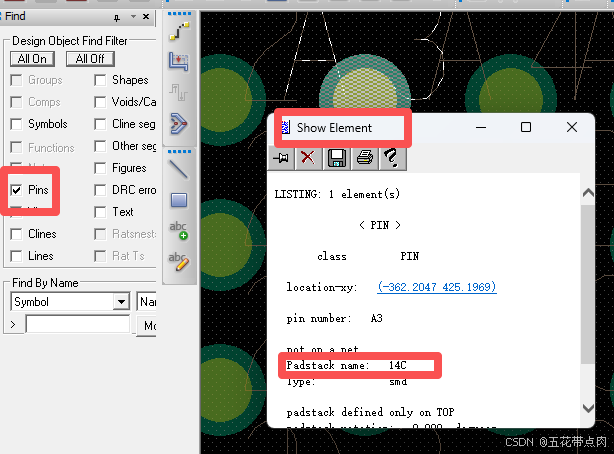Enable the Clines checkbox
614x454 pixels.
(x=16, y=234)
